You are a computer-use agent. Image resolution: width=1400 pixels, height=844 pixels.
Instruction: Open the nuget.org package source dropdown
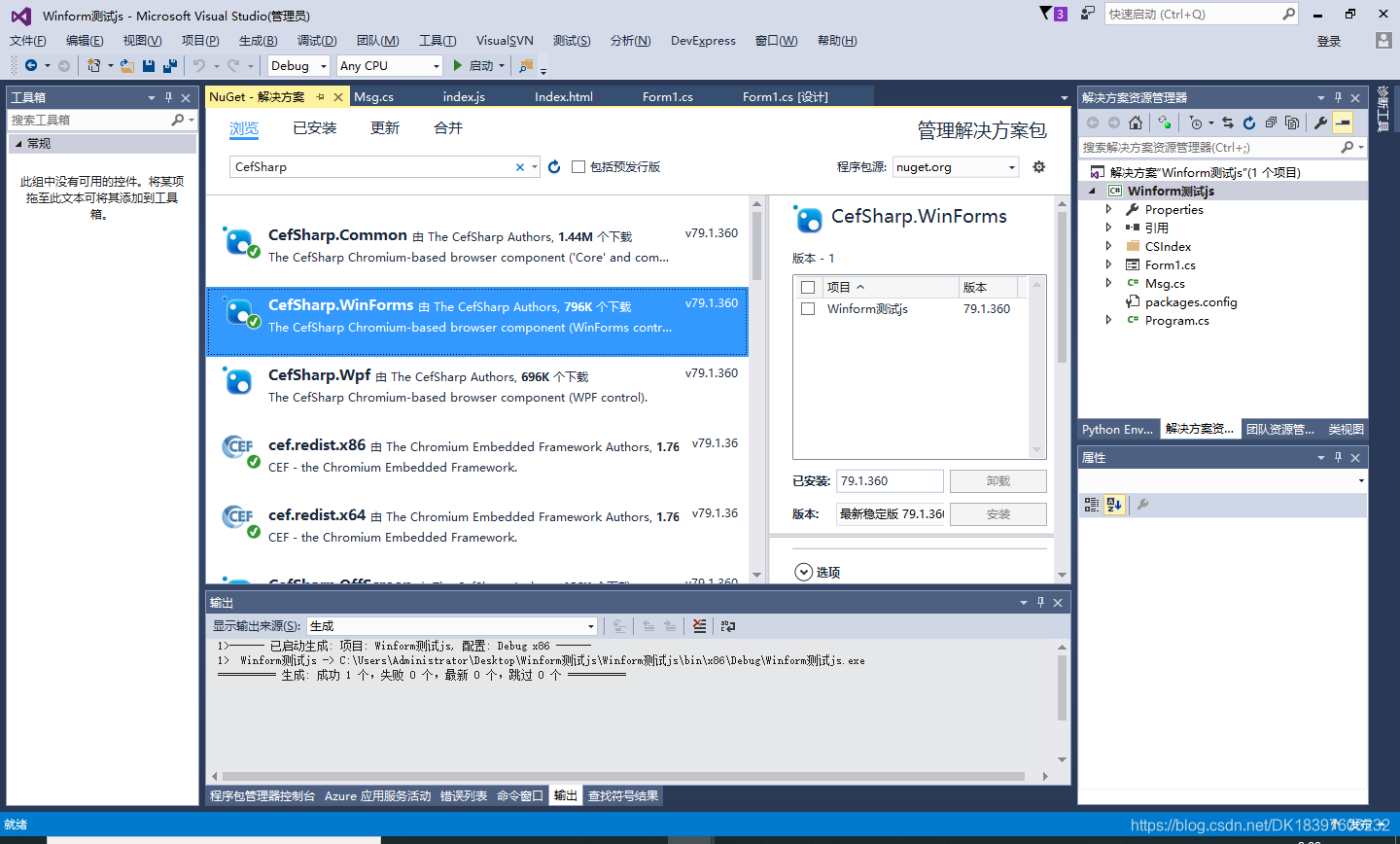point(1010,166)
